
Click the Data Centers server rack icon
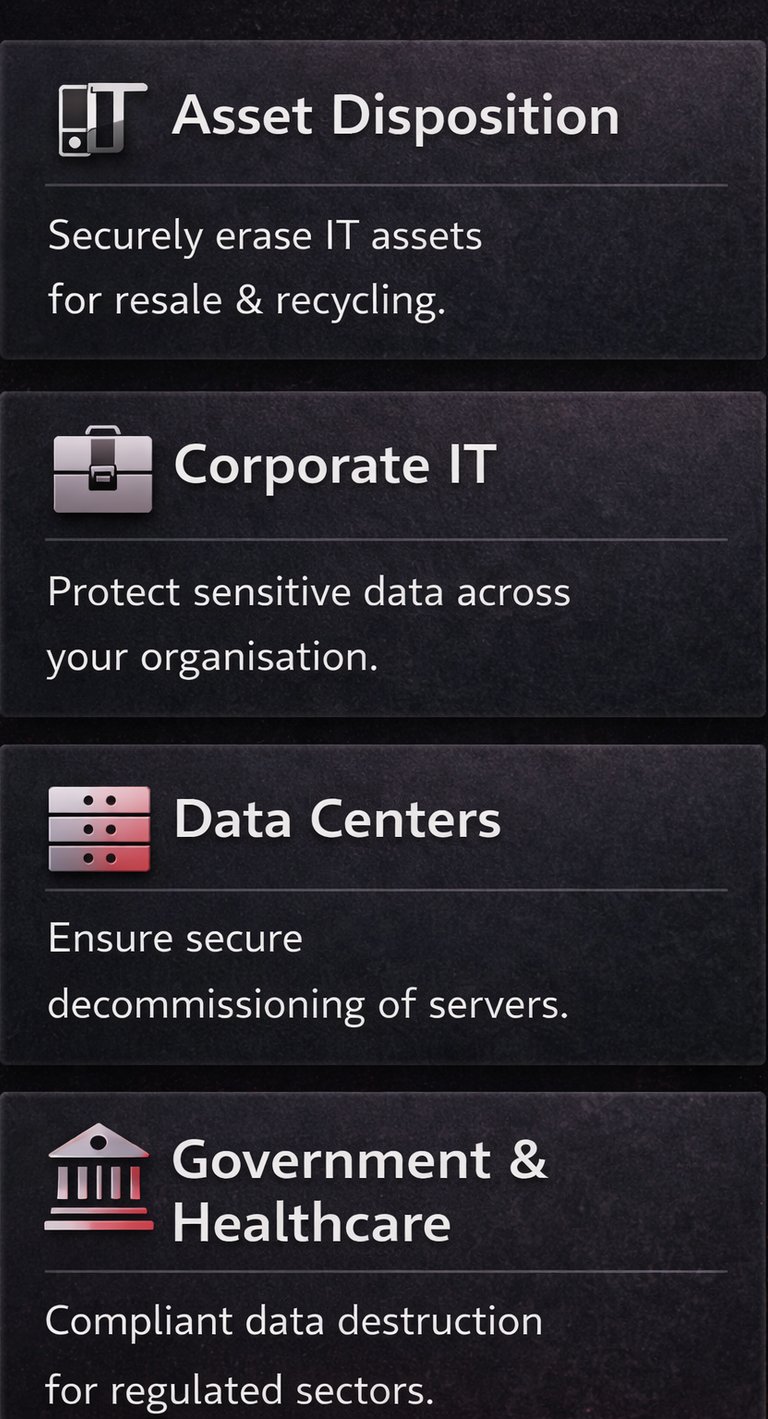(99, 828)
